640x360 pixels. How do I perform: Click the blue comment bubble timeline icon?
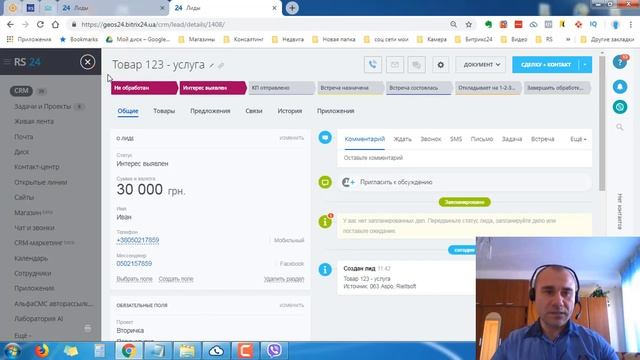pos(325,138)
